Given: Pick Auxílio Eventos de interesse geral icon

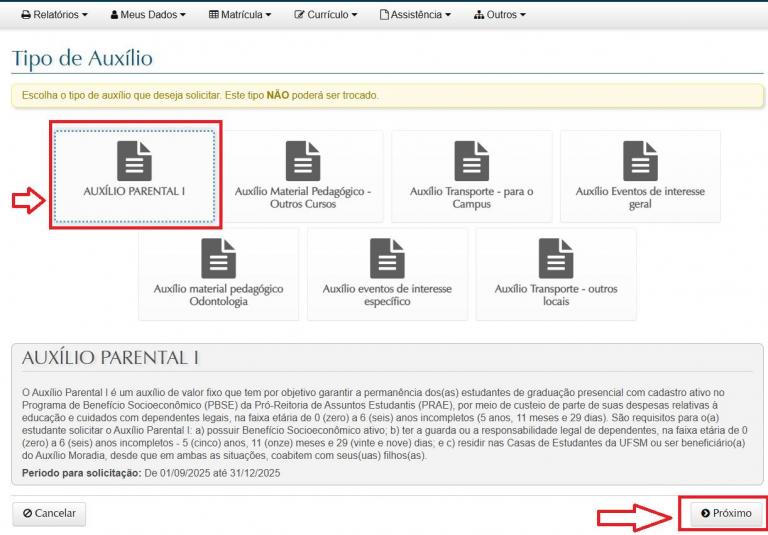Looking at the screenshot, I should [640, 161].
